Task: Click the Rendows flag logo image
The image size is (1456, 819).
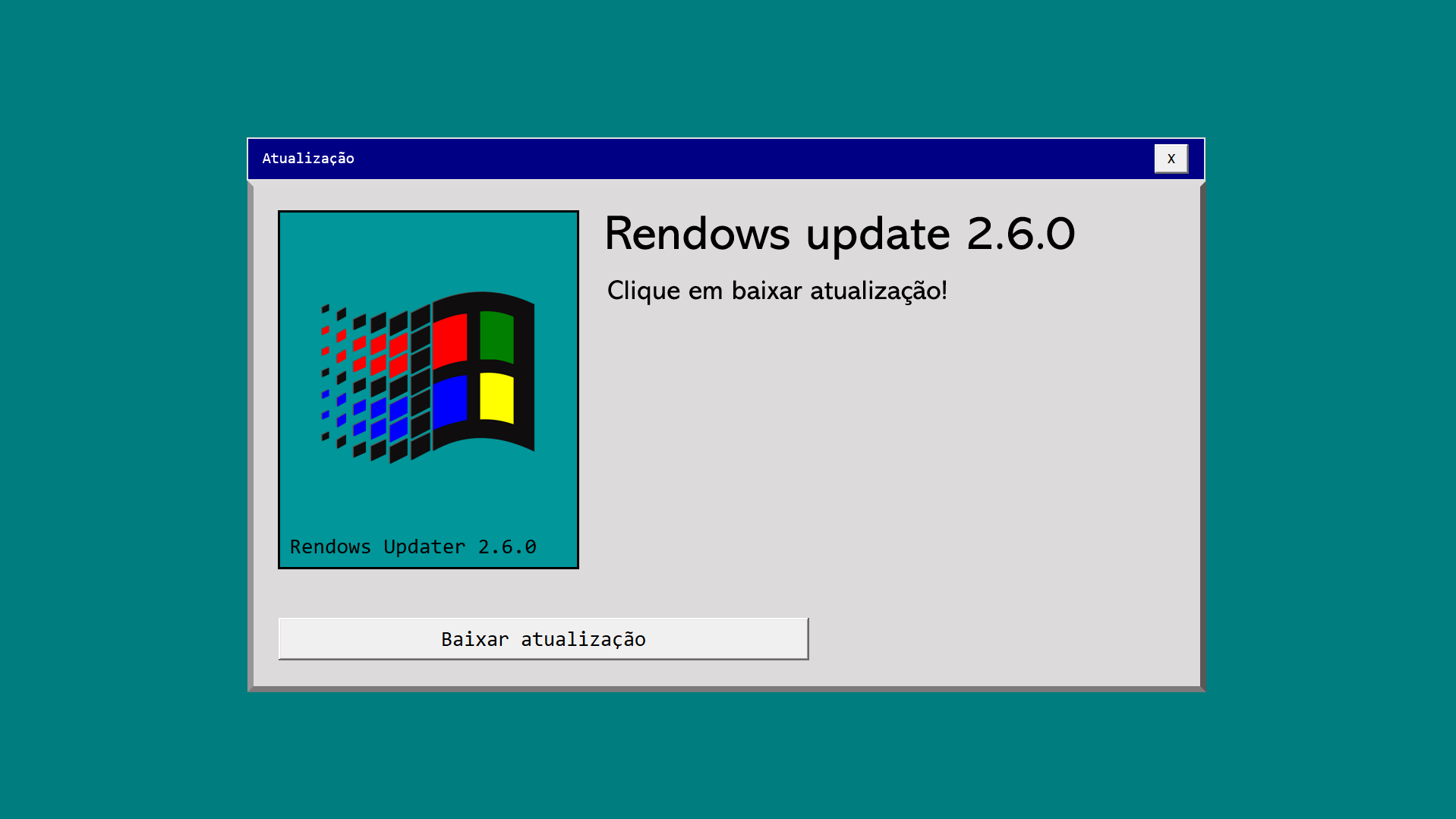Action: click(x=428, y=377)
